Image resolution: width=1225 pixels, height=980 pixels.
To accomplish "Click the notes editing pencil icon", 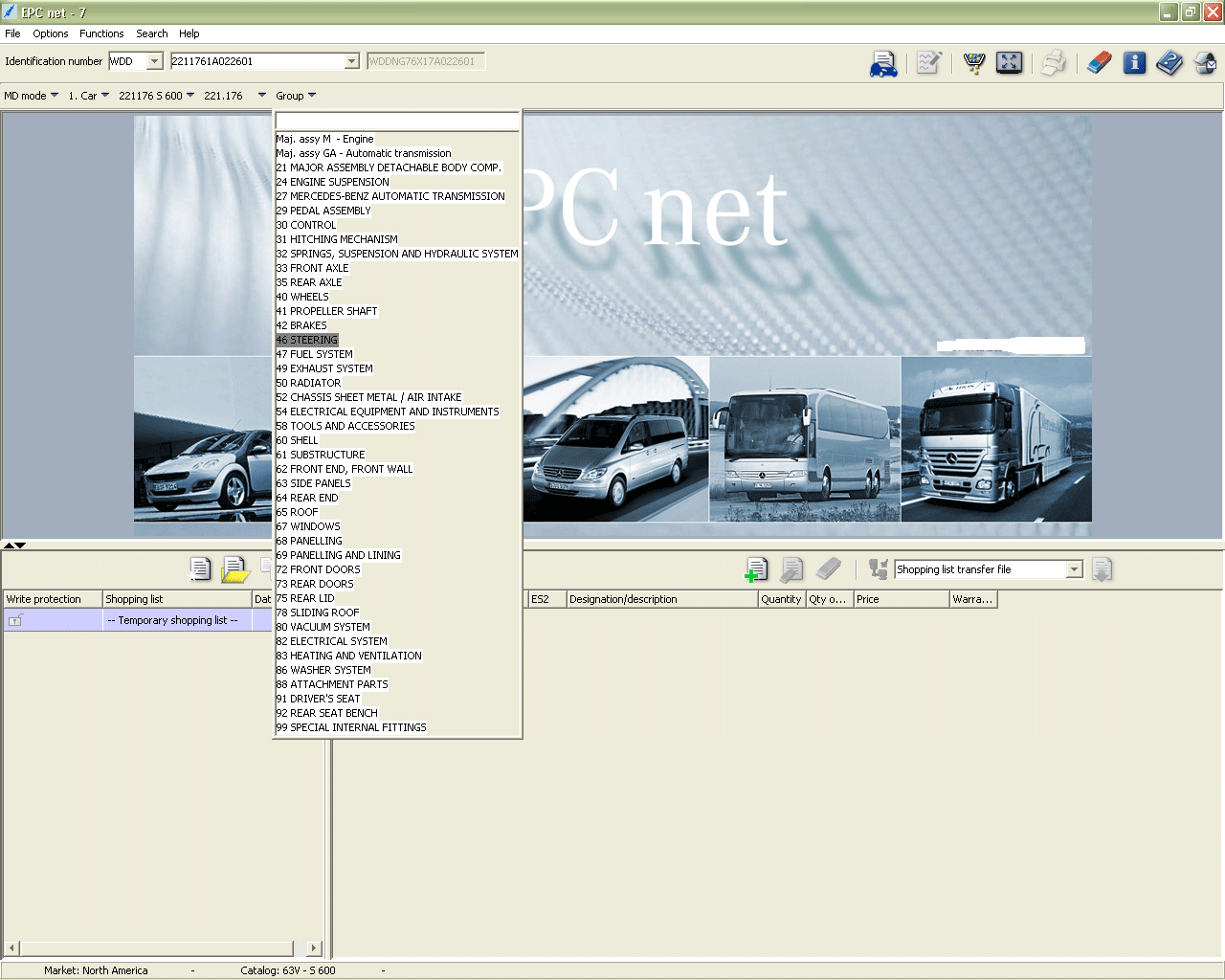I will click(929, 63).
